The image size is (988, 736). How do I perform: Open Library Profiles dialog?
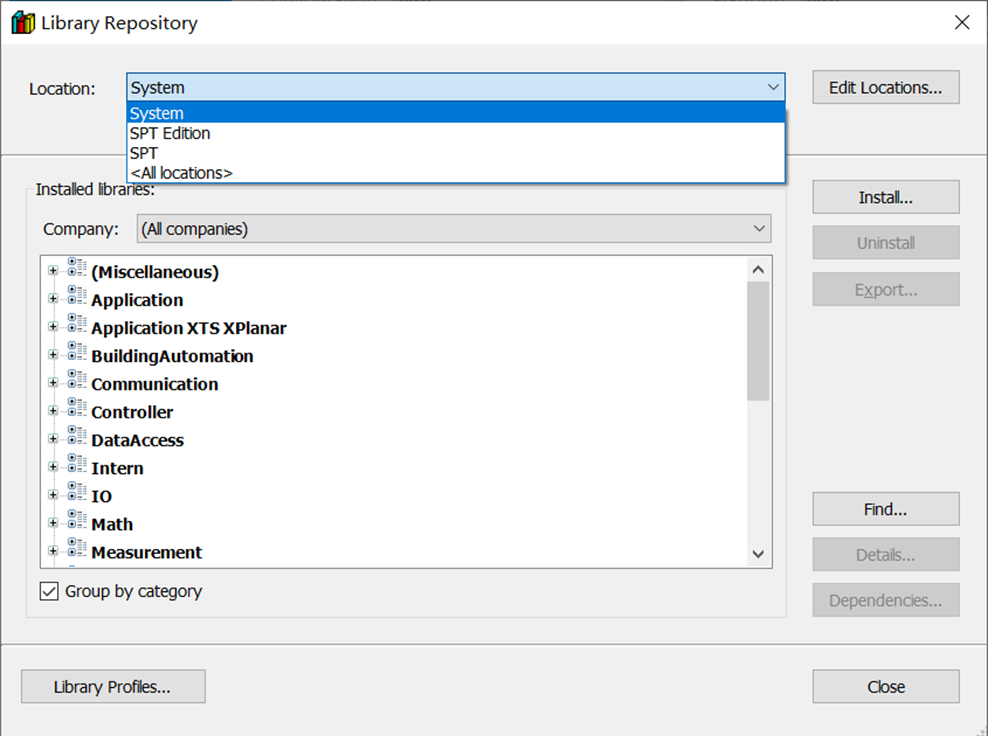tap(113, 687)
